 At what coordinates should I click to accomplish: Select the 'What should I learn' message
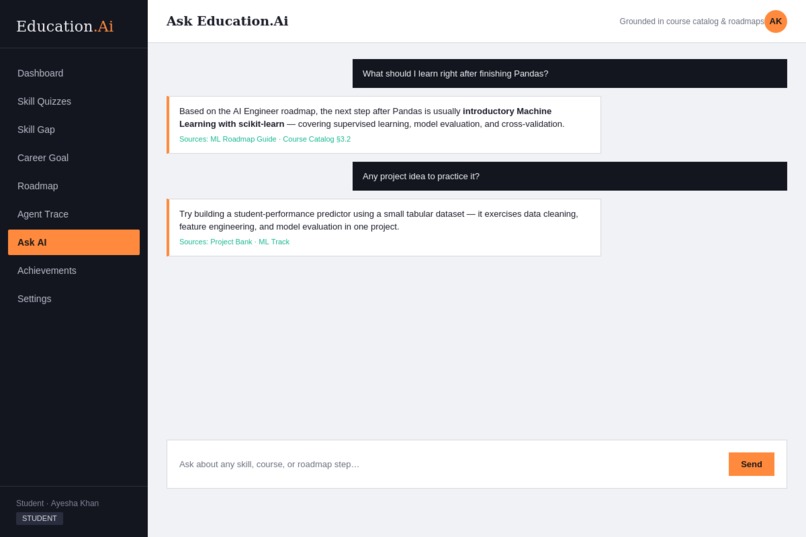pyautogui.click(x=570, y=73)
